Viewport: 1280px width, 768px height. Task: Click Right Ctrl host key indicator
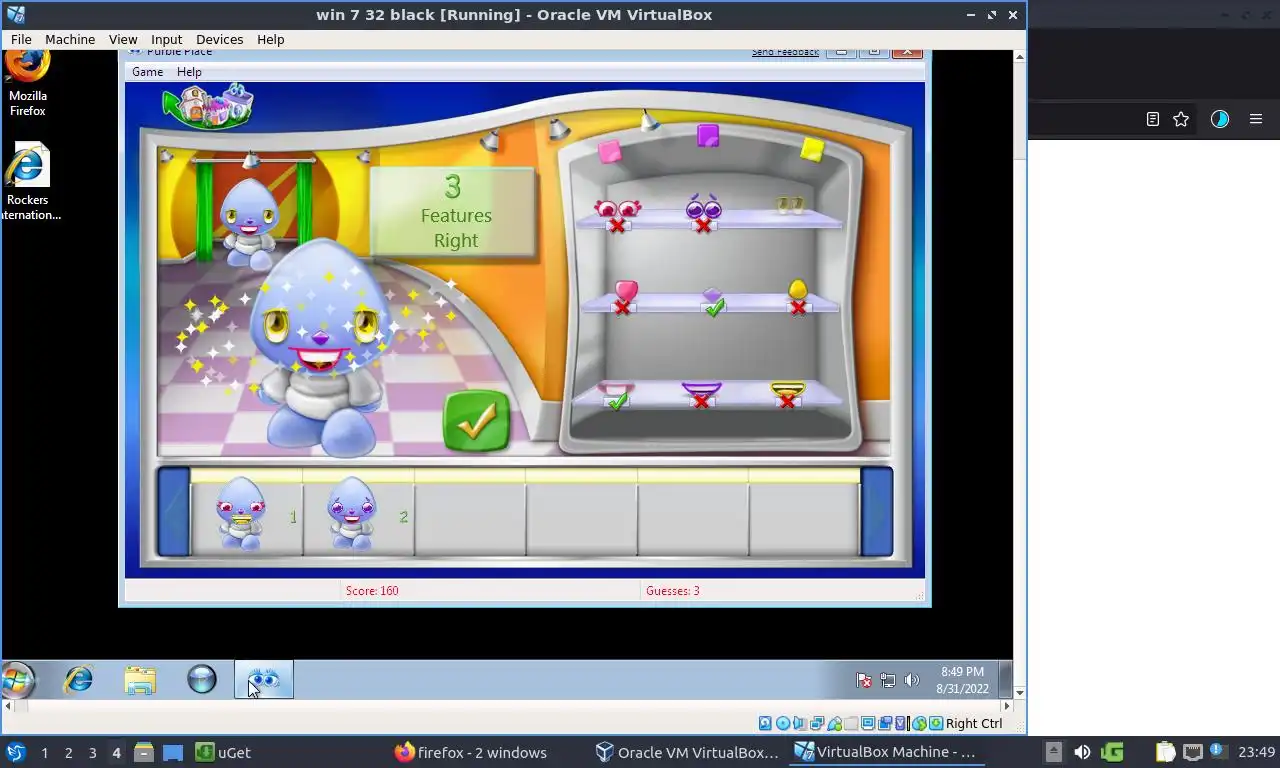tap(974, 723)
